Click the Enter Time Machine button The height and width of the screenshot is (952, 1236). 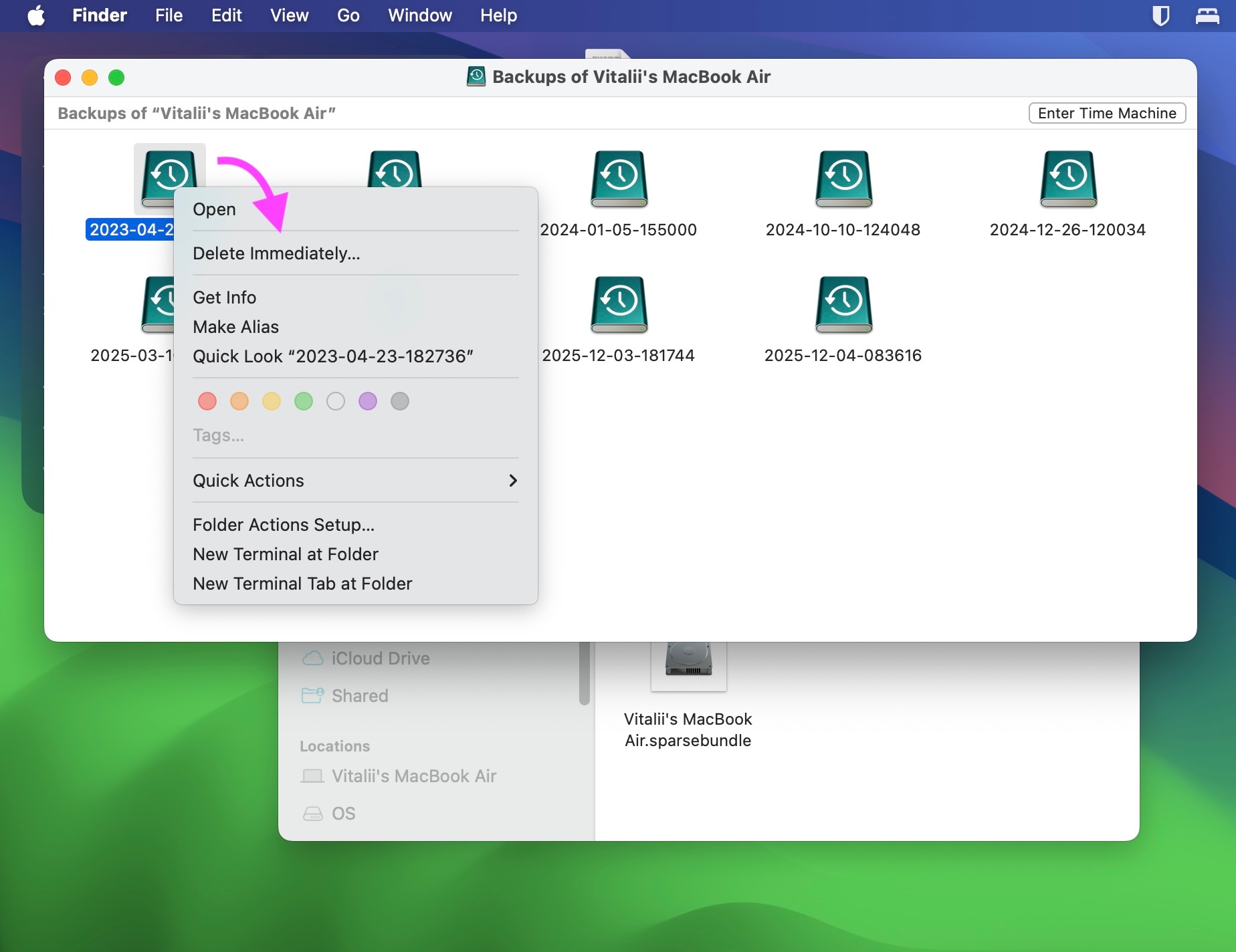coord(1107,113)
